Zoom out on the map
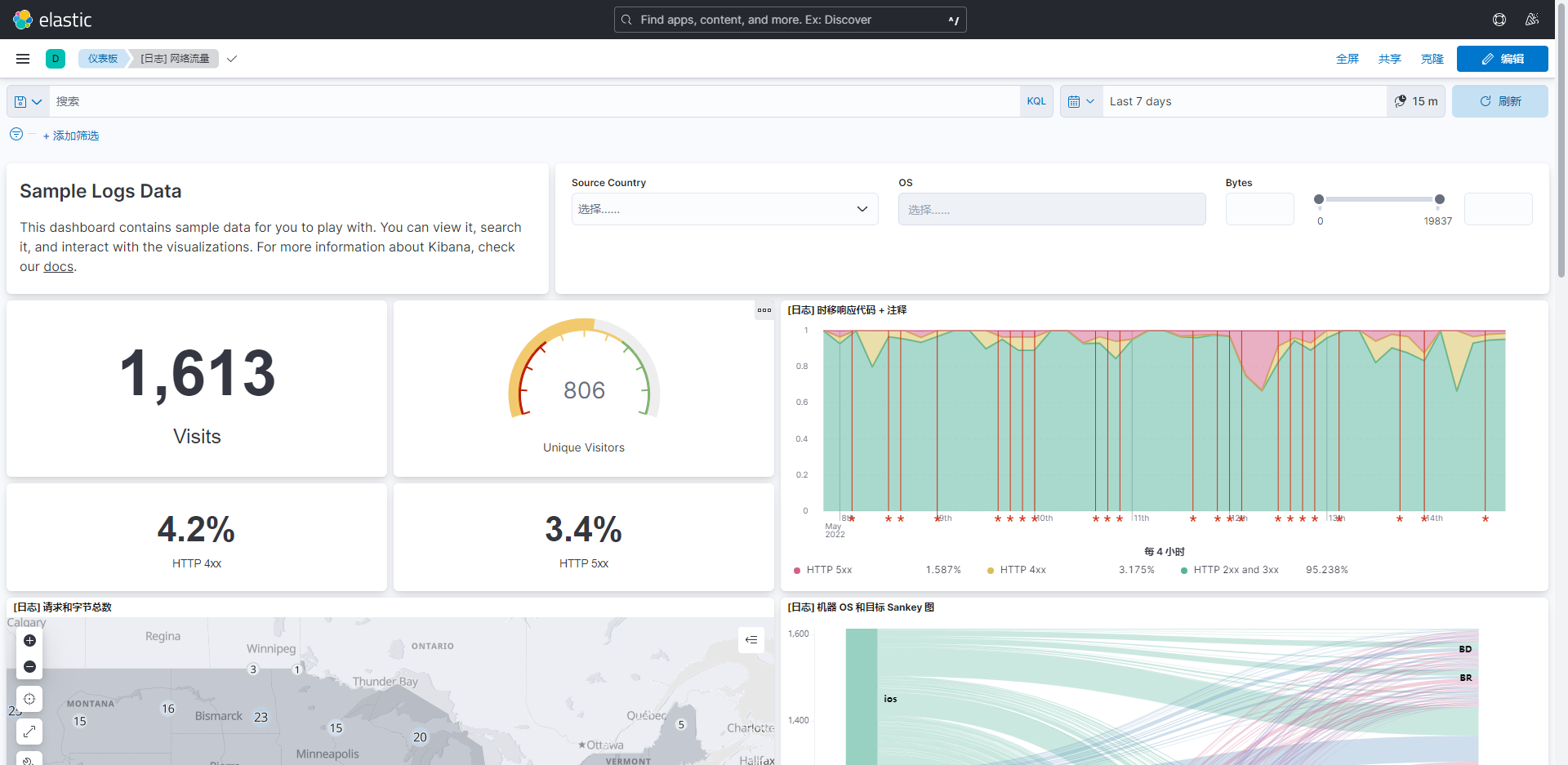This screenshot has width=1568, height=765. click(29, 667)
